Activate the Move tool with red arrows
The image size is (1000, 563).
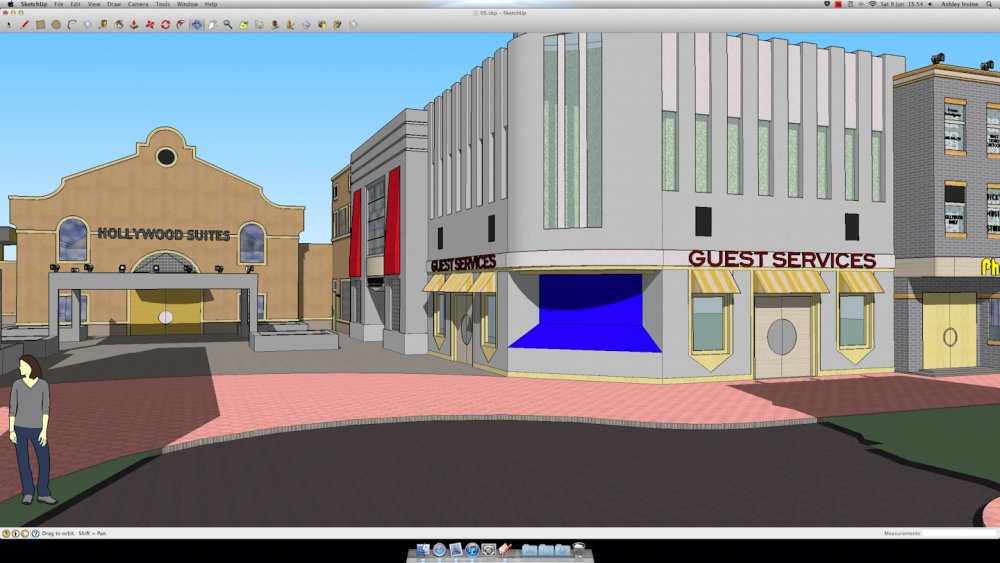tap(150, 25)
